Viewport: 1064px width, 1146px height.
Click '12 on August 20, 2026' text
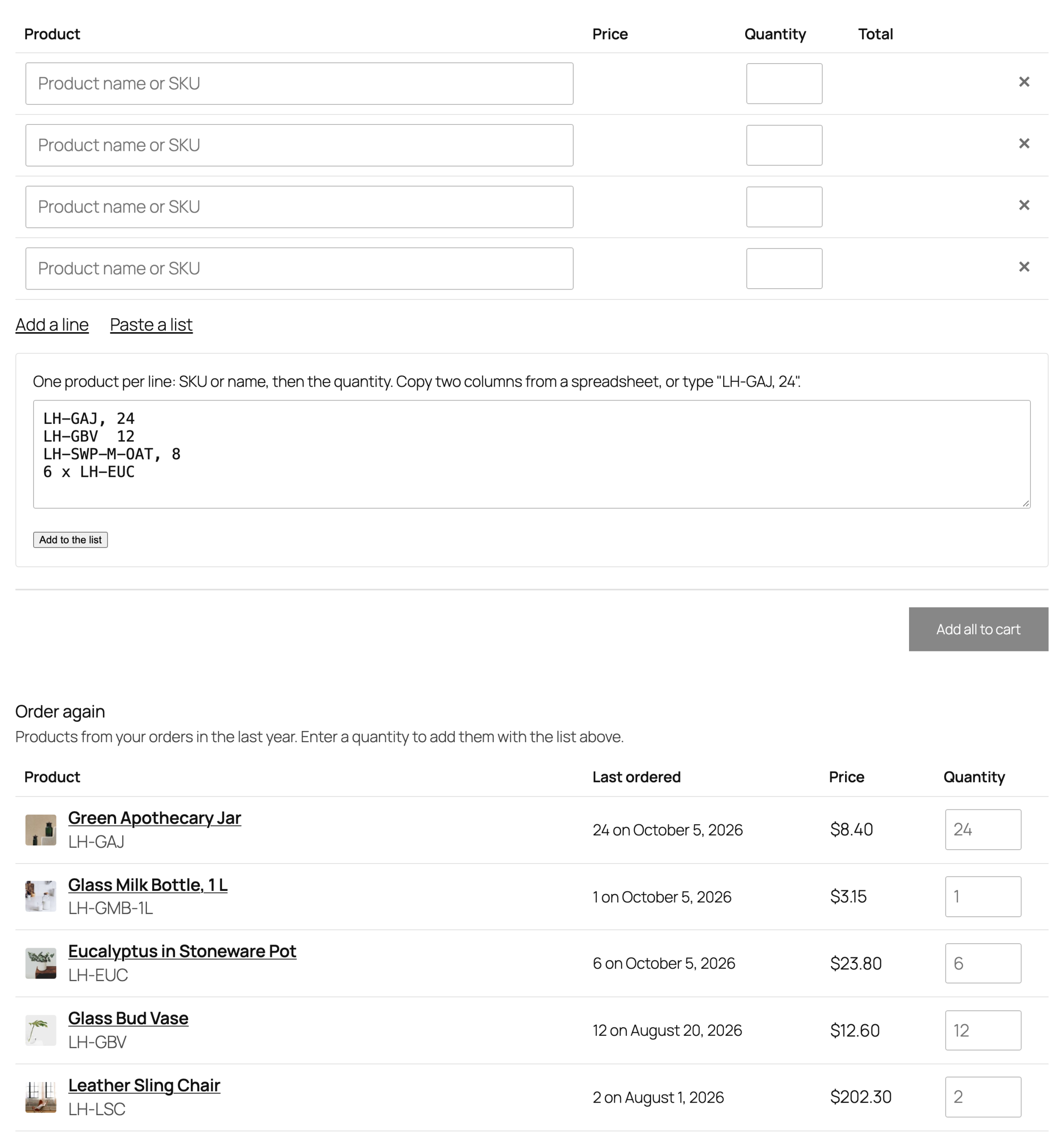pyautogui.click(x=667, y=1030)
